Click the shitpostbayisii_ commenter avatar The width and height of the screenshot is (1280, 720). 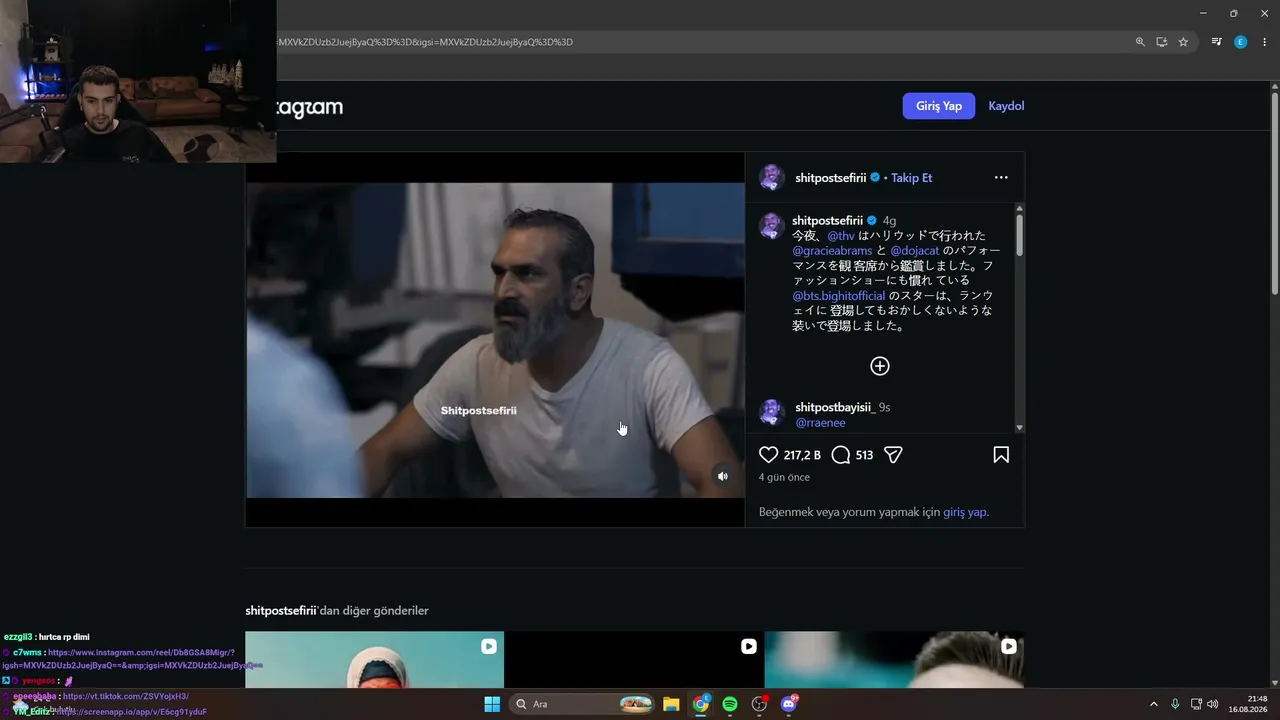coord(771,412)
